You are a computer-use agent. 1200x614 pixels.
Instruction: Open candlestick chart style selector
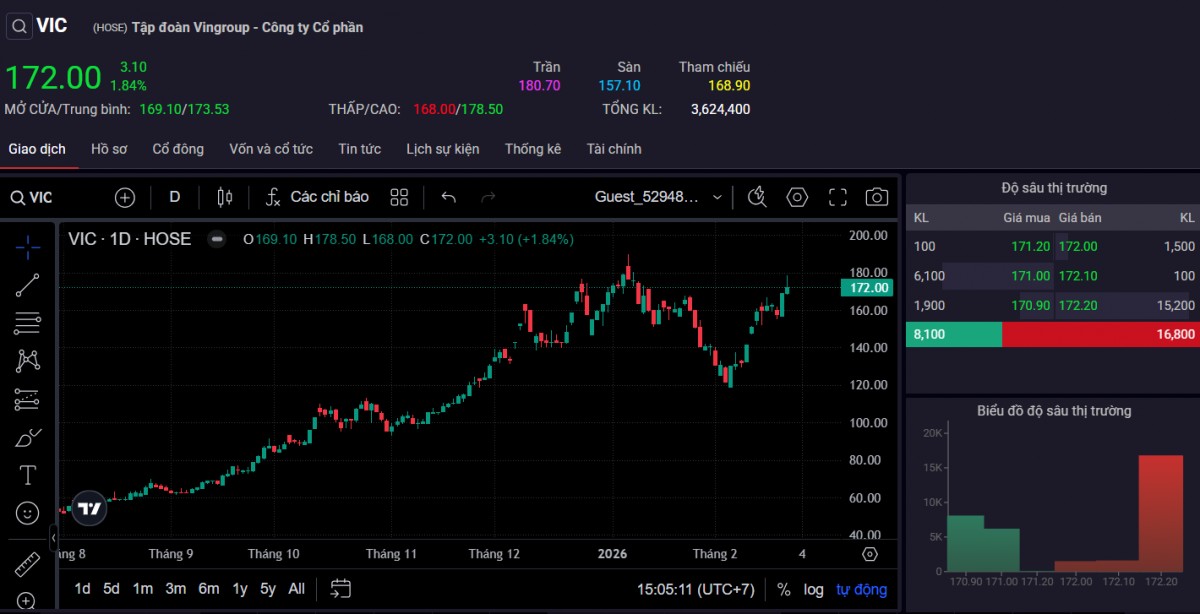[x=224, y=197]
